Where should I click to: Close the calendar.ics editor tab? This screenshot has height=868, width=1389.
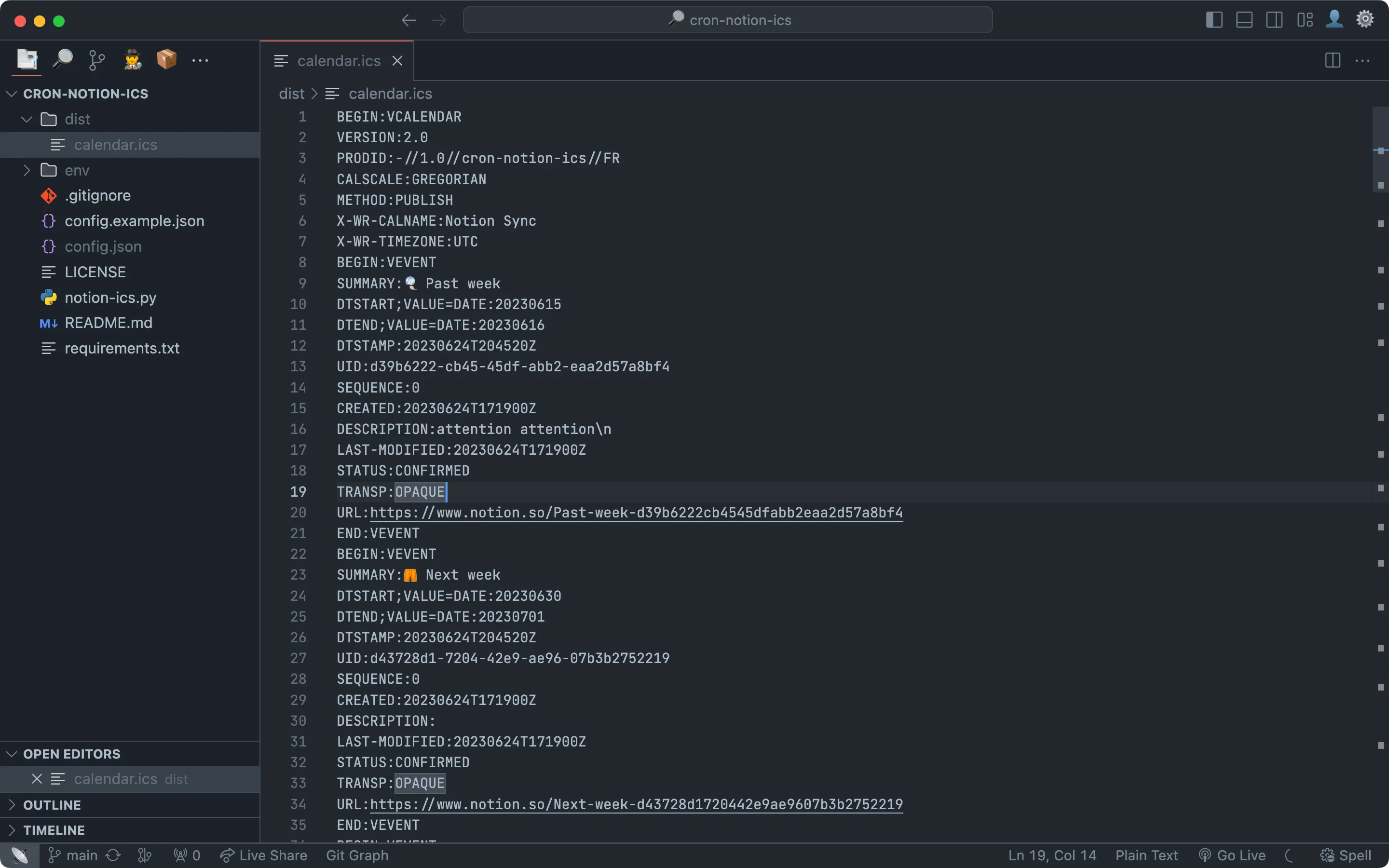click(x=397, y=61)
